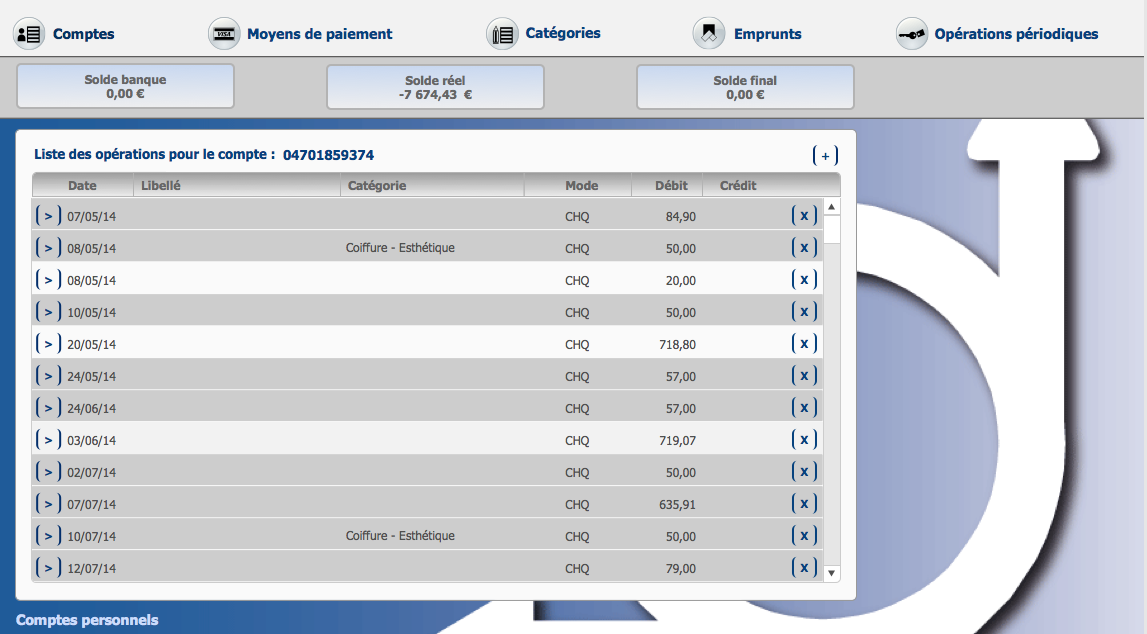Switch to the Catégories section
This screenshot has width=1147, height=634.
click(563, 33)
